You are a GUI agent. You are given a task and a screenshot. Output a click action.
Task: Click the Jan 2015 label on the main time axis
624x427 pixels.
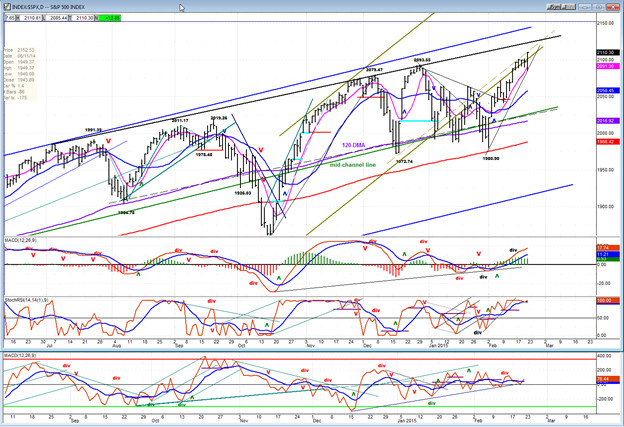tap(438, 346)
